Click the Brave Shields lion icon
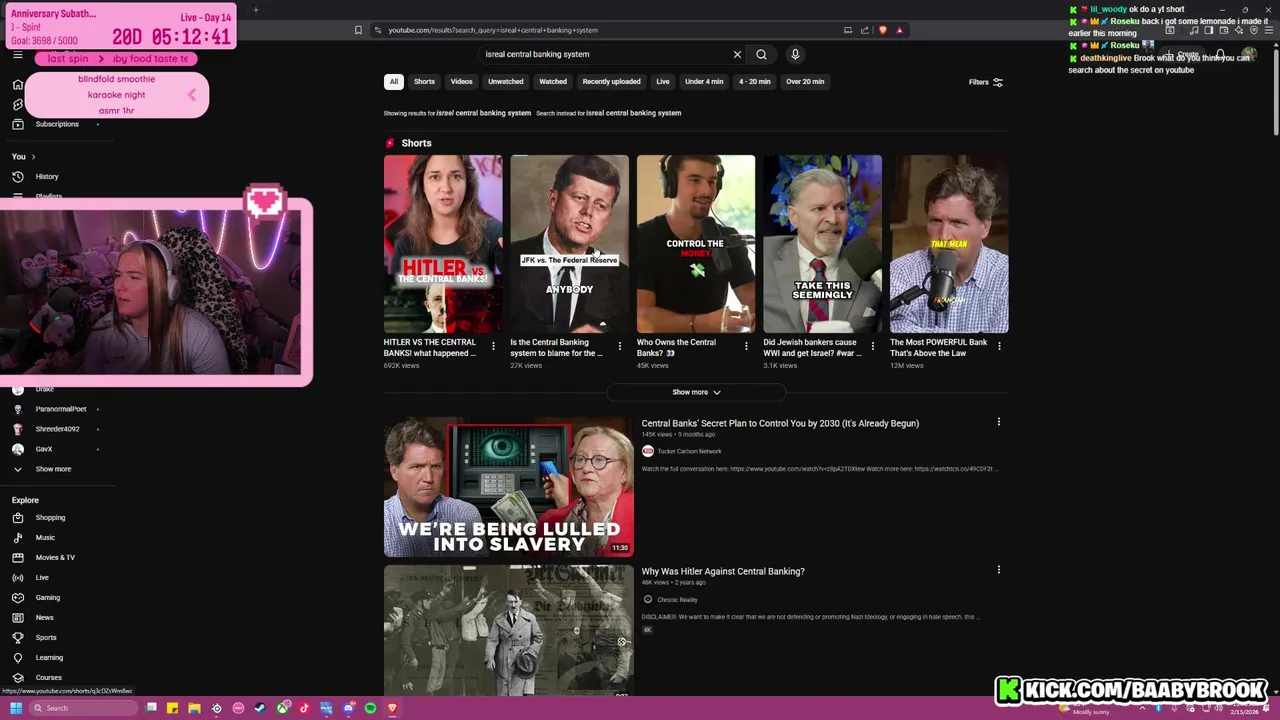Image resolution: width=1280 pixels, height=720 pixels. 882,30
